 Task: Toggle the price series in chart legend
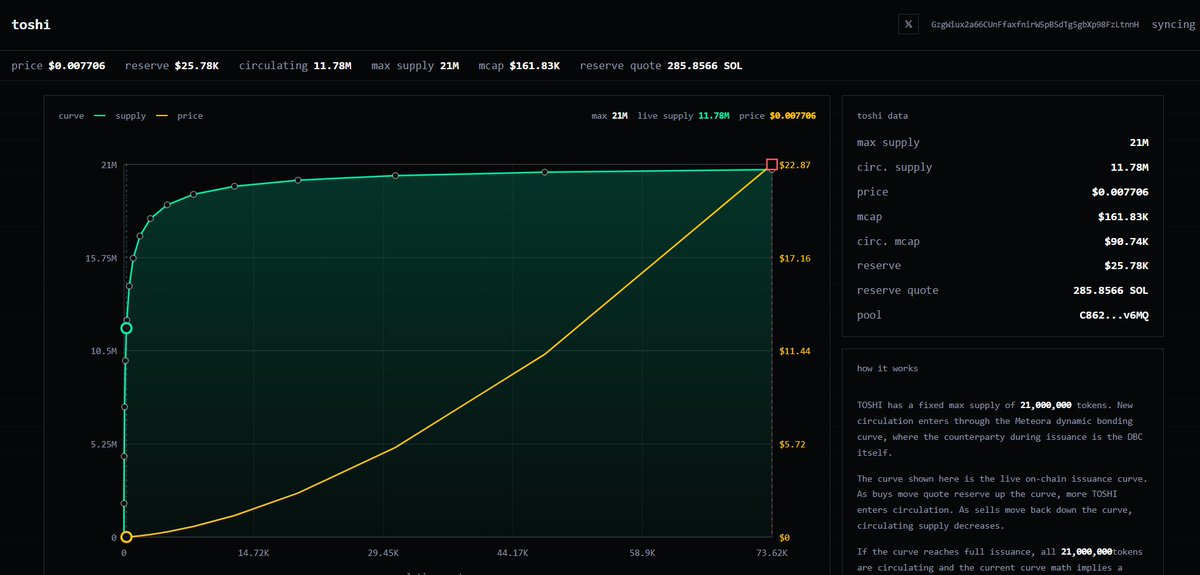pos(181,116)
